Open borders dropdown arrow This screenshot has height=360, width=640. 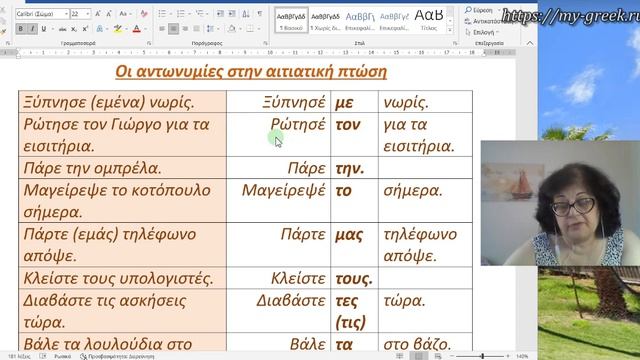click(x=259, y=29)
